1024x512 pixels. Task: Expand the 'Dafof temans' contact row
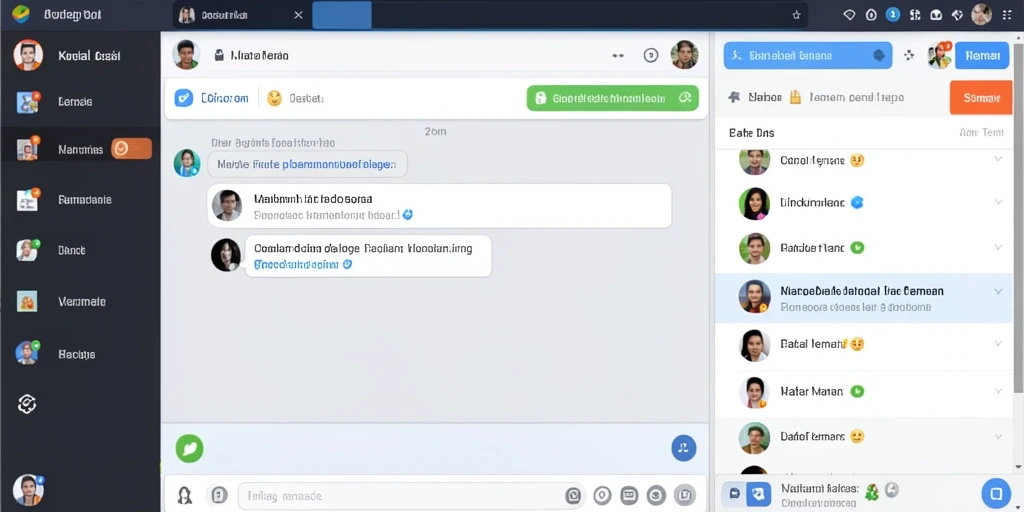pyautogui.click(x=998, y=436)
